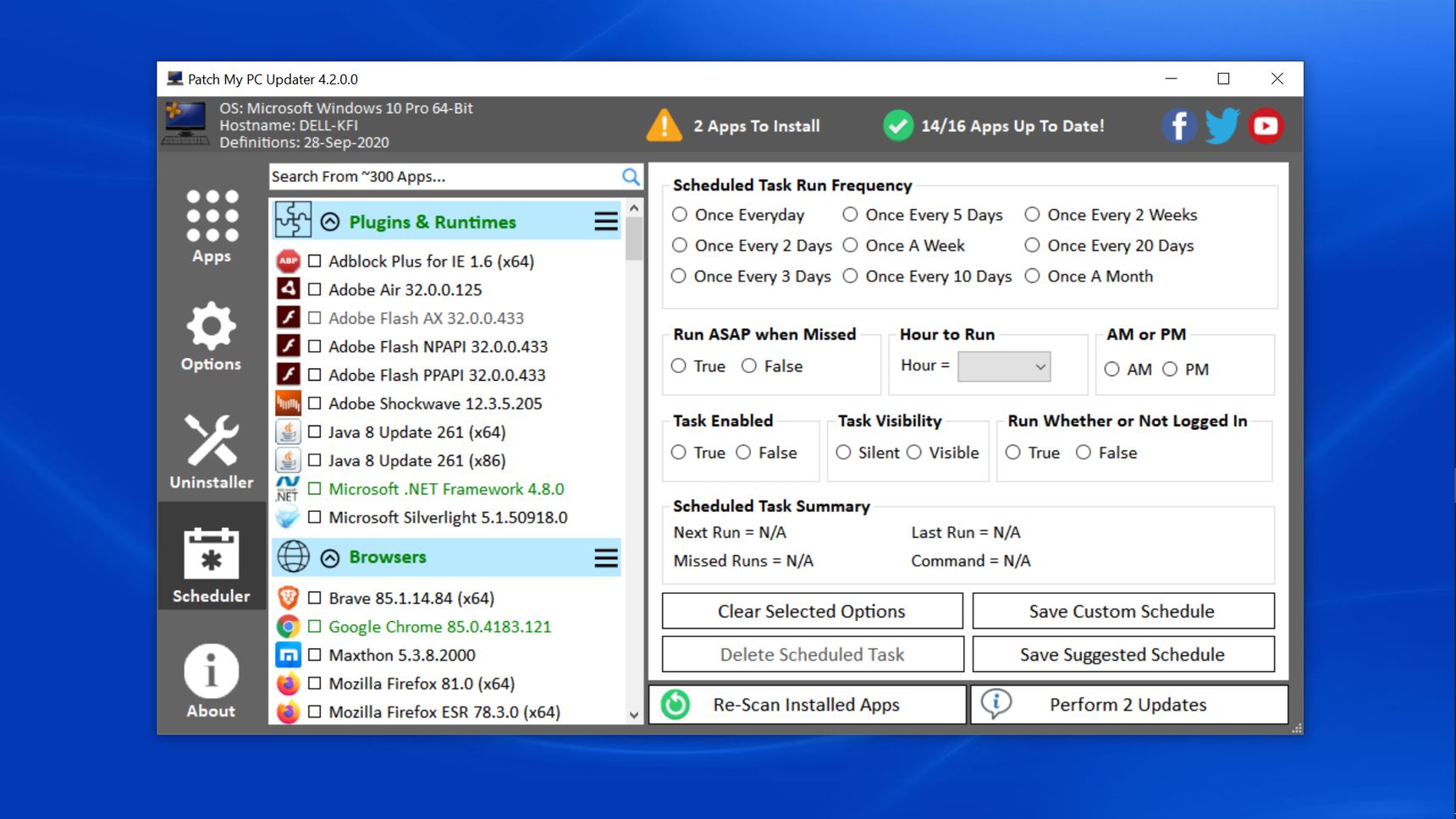Click the Browsers globe icon
This screenshot has height=819, width=1456.
[x=293, y=557]
